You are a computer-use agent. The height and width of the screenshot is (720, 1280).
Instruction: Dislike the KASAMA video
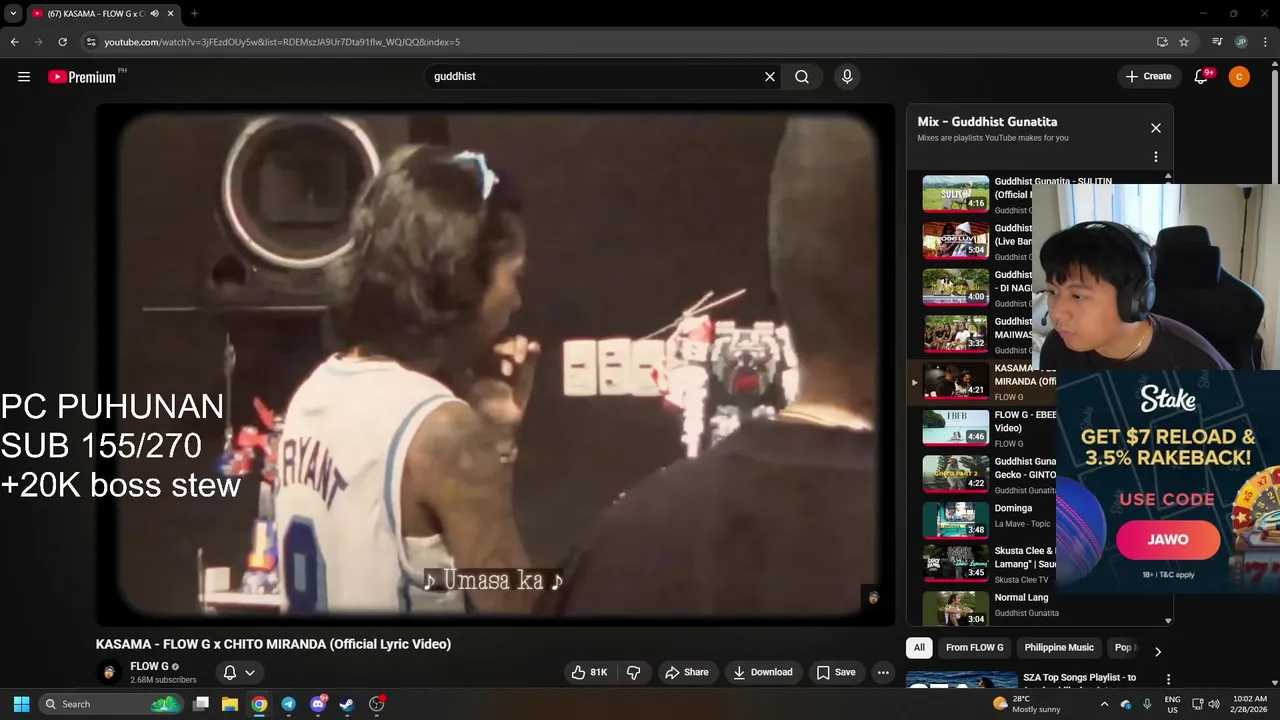(634, 672)
